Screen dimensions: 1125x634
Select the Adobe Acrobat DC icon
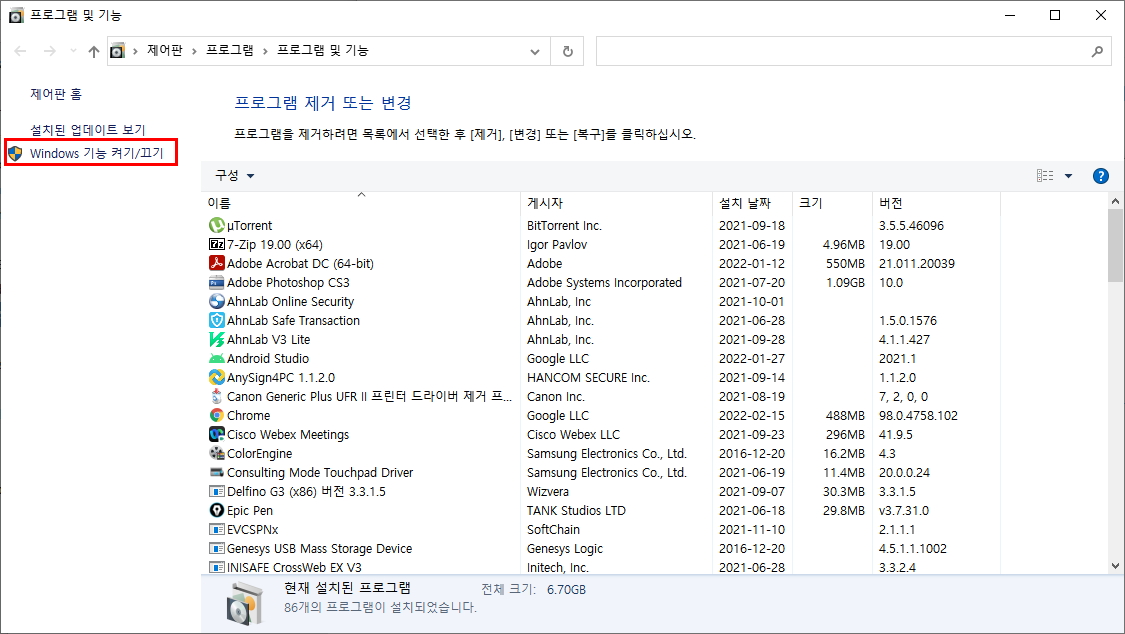[x=217, y=263]
